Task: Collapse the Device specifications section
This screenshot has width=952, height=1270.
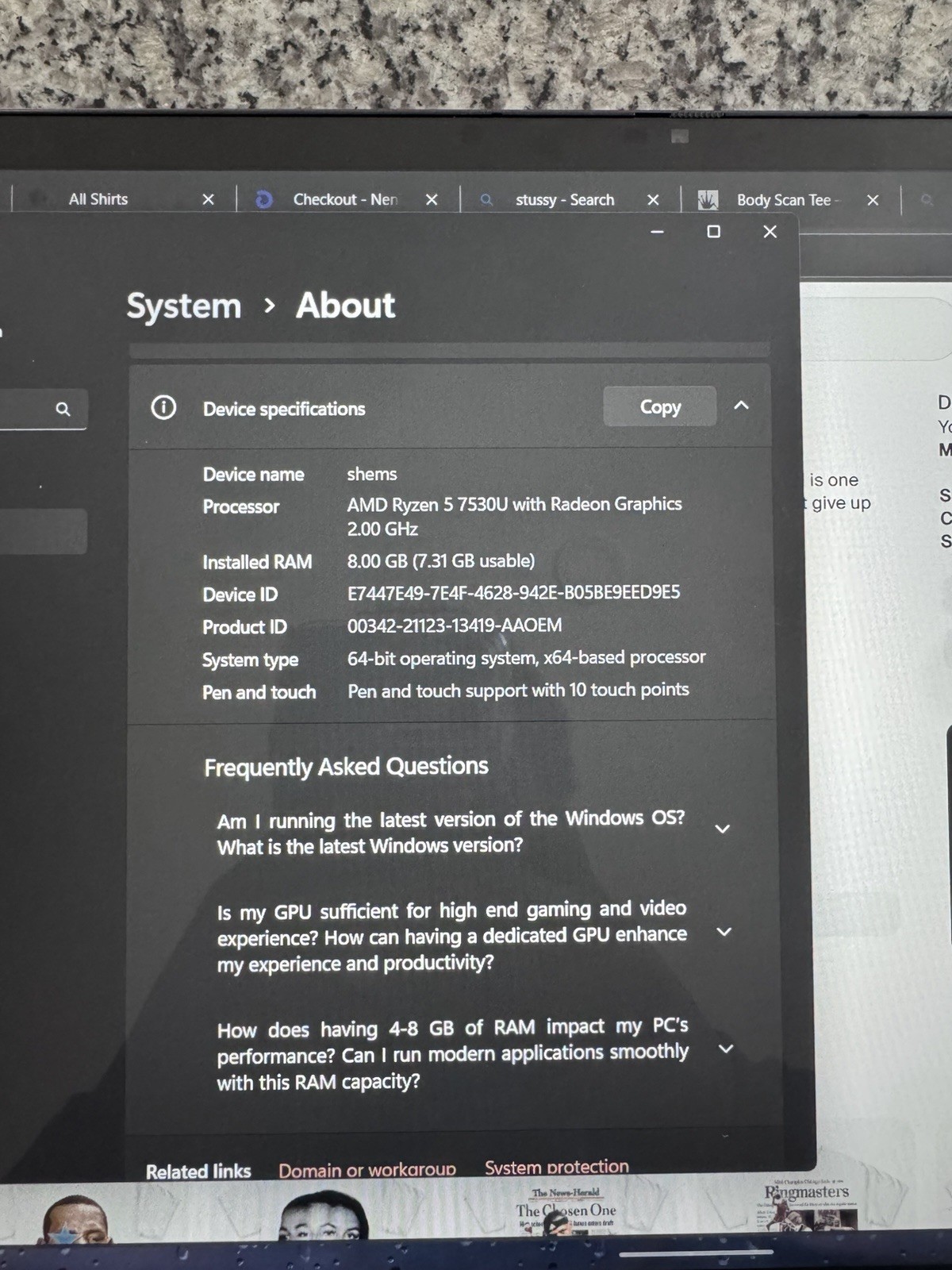Action: click(741, 406)
